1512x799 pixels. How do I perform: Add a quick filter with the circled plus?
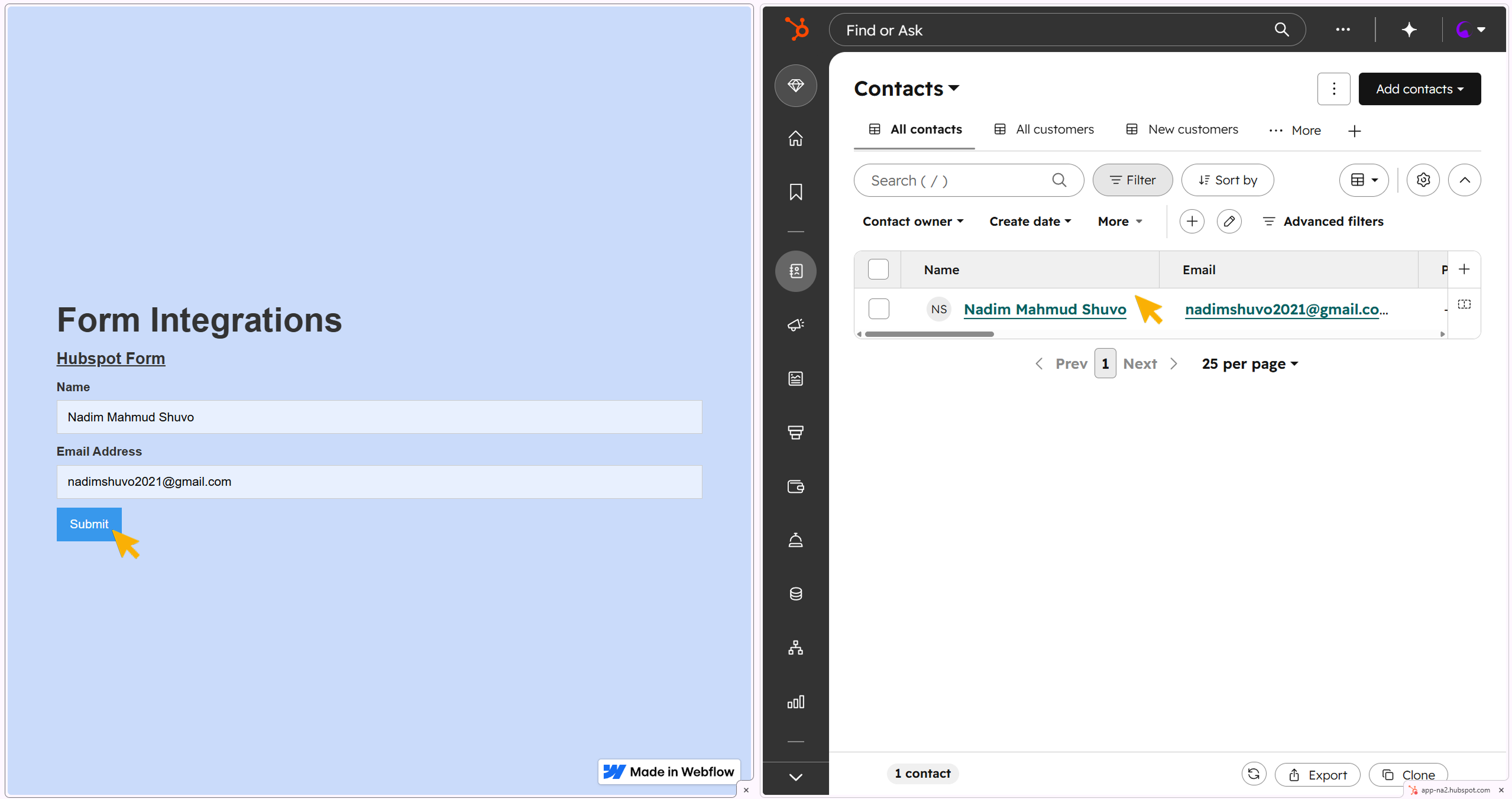[x=1192, y=222]
